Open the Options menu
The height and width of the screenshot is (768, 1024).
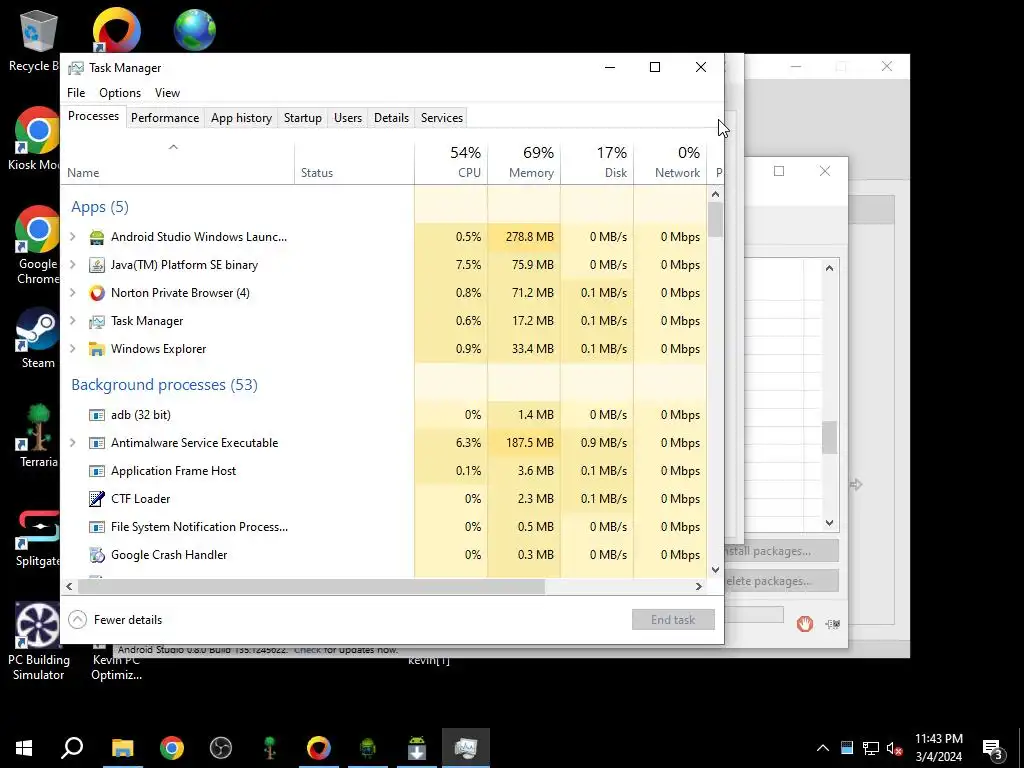pos(120,93)
